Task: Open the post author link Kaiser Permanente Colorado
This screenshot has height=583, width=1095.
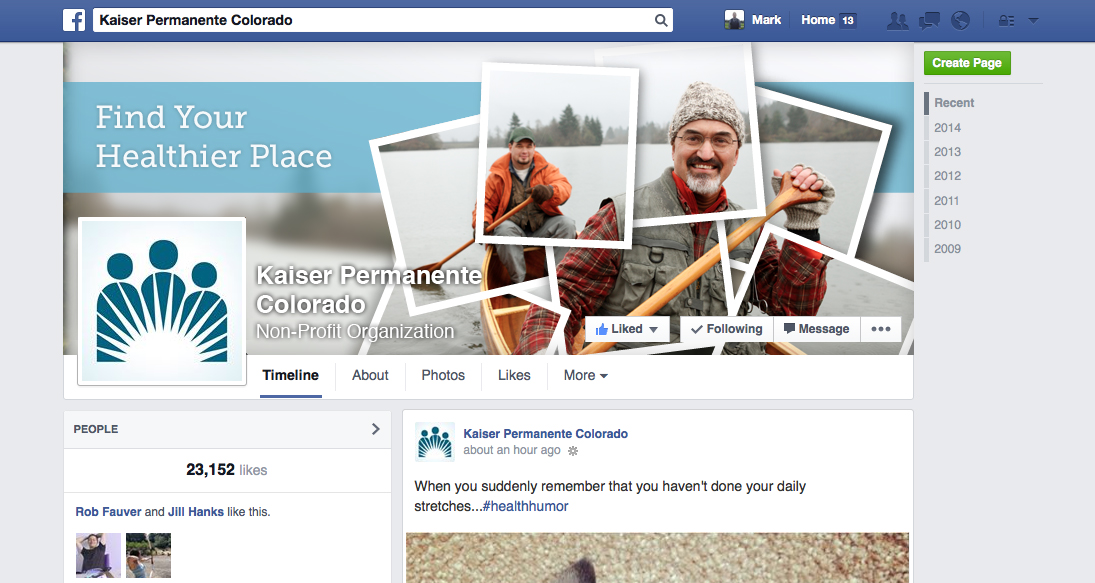Action: pyautogui.click(x=545, y=434)
